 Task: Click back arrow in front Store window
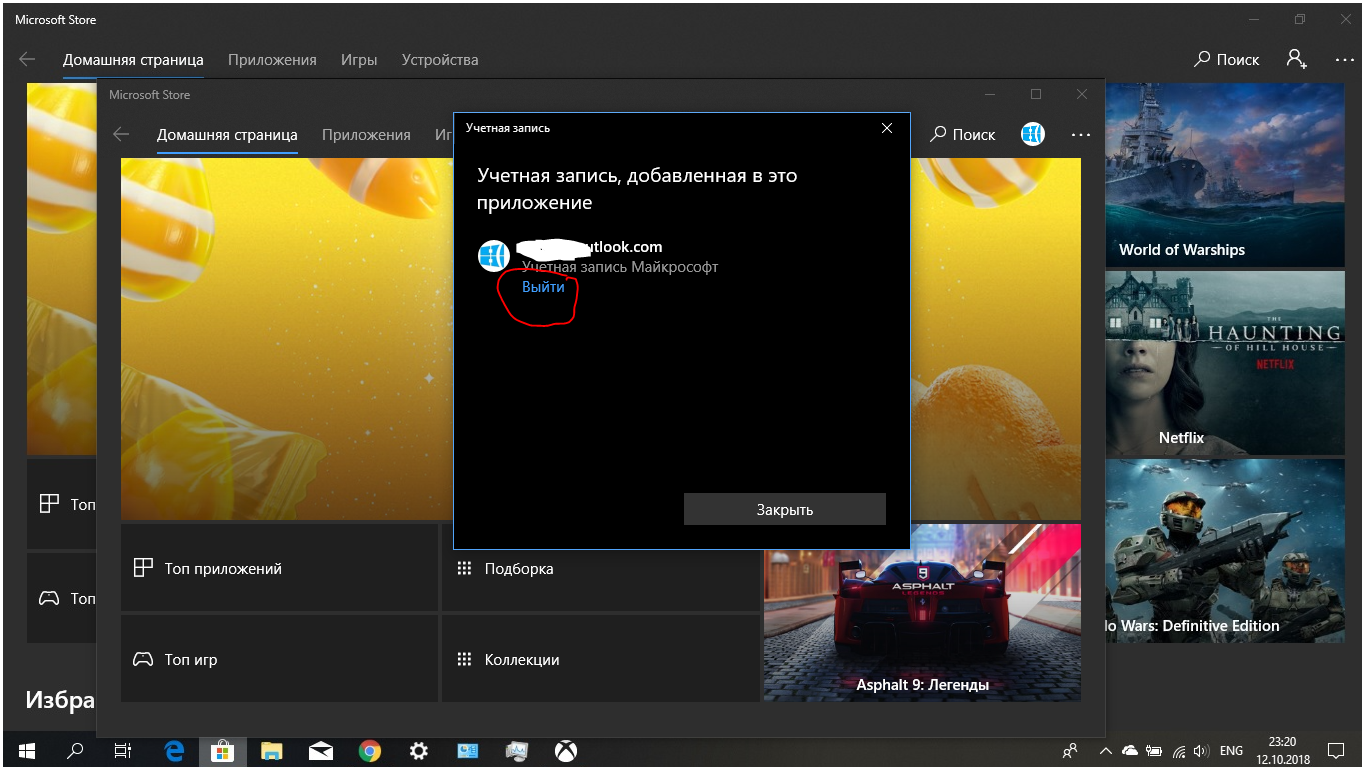[x=121, y=134]
